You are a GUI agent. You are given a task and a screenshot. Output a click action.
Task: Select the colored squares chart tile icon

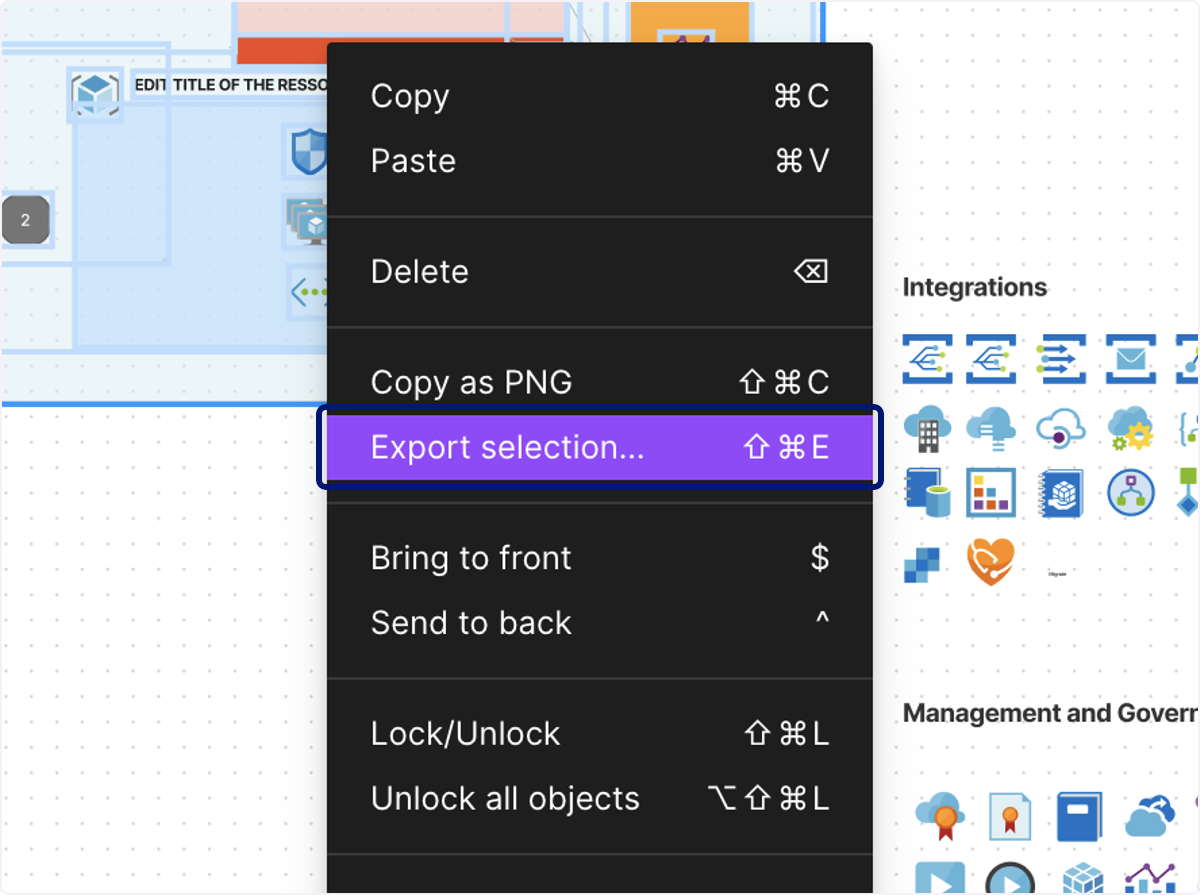pos(991,493)
